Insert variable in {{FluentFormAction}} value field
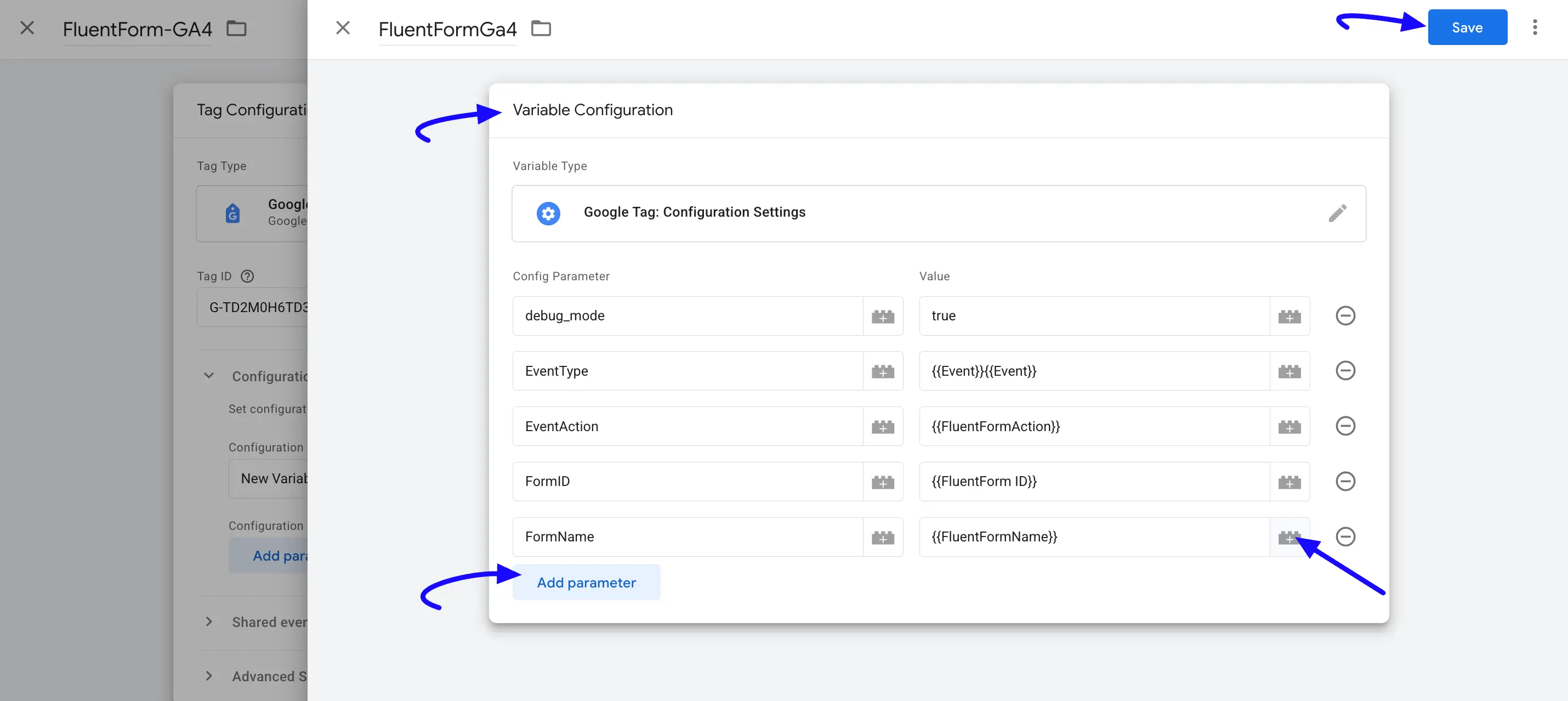Image resolution: width=1568 pixels, height=701 pixels. pyautogui.click(x=1289, y=426)
